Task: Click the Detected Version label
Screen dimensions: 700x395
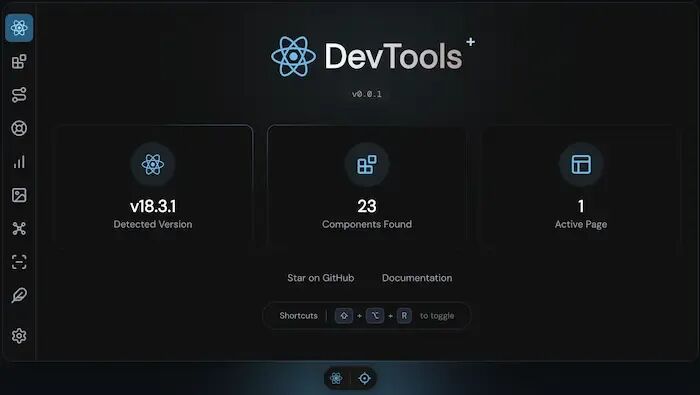Action: (153, 224)
